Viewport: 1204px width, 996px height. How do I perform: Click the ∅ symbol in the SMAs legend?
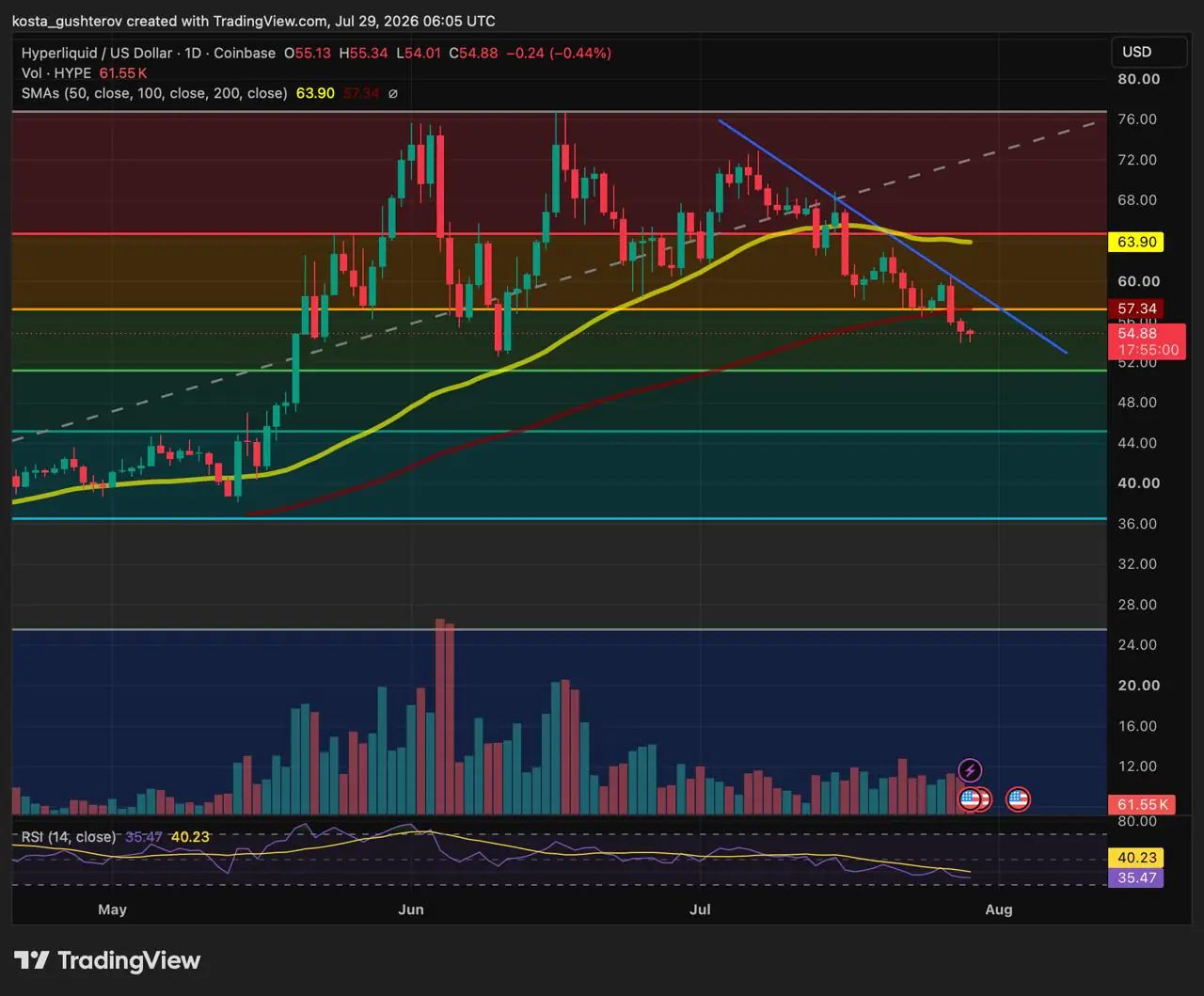(x=392, y=93)
